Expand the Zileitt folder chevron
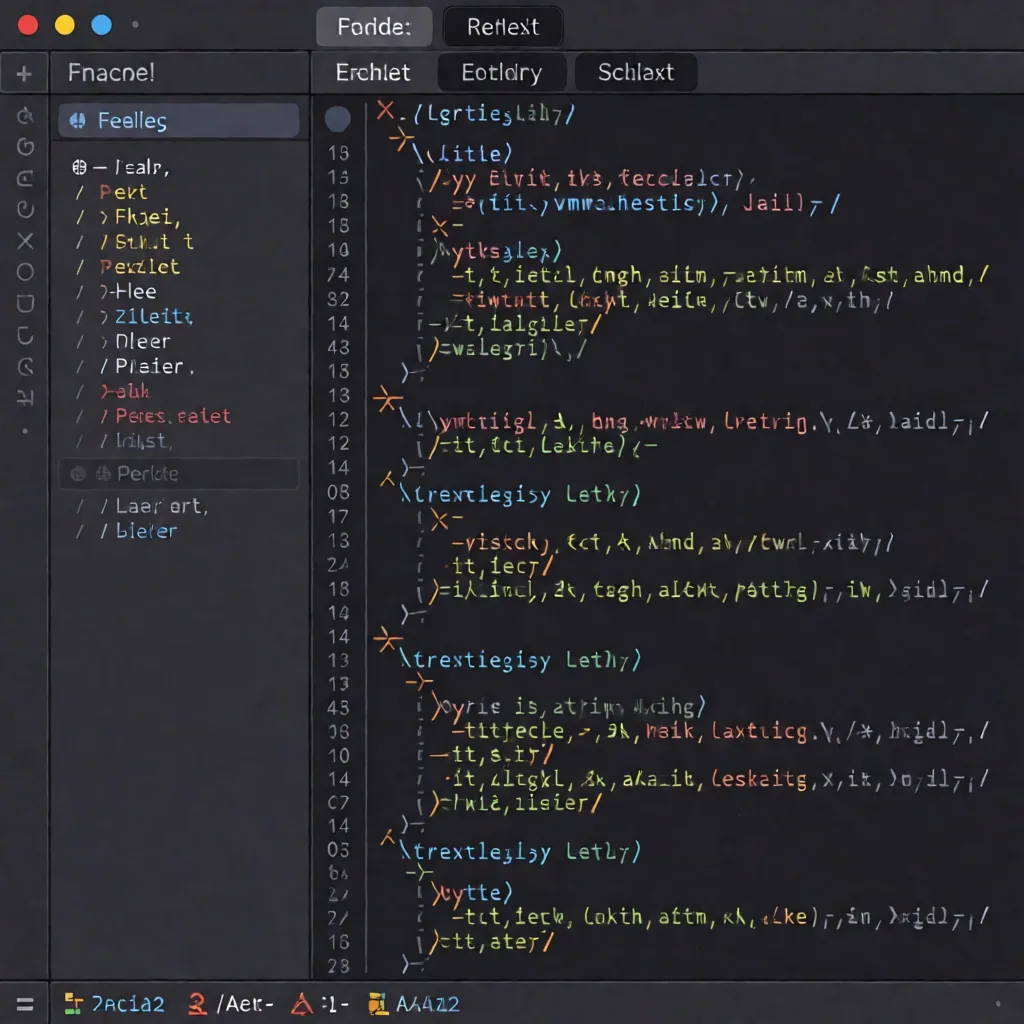The image size is (1024, 1024). pos(104,317)
